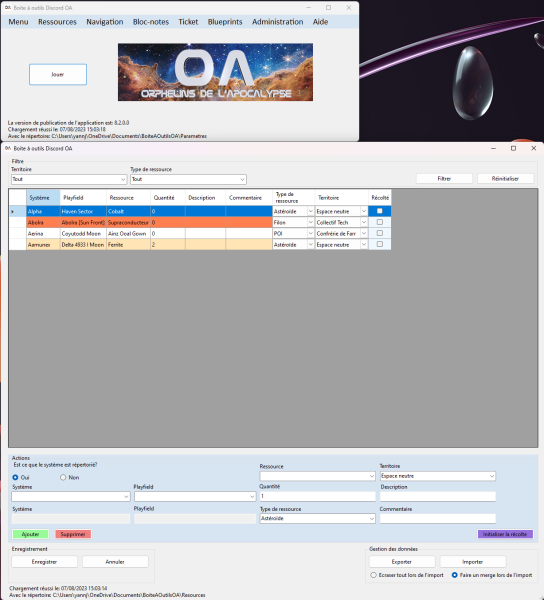The width and height of the screenshot is (544, 600).
Task: Expand Type de ressource dropdown in Actions
Action: [371, 518]
